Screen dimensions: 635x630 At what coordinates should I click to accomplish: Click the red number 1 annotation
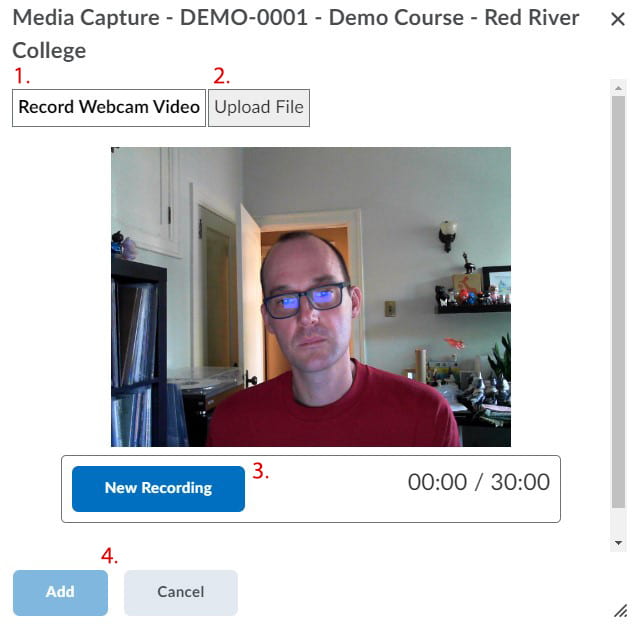(22, 77)
